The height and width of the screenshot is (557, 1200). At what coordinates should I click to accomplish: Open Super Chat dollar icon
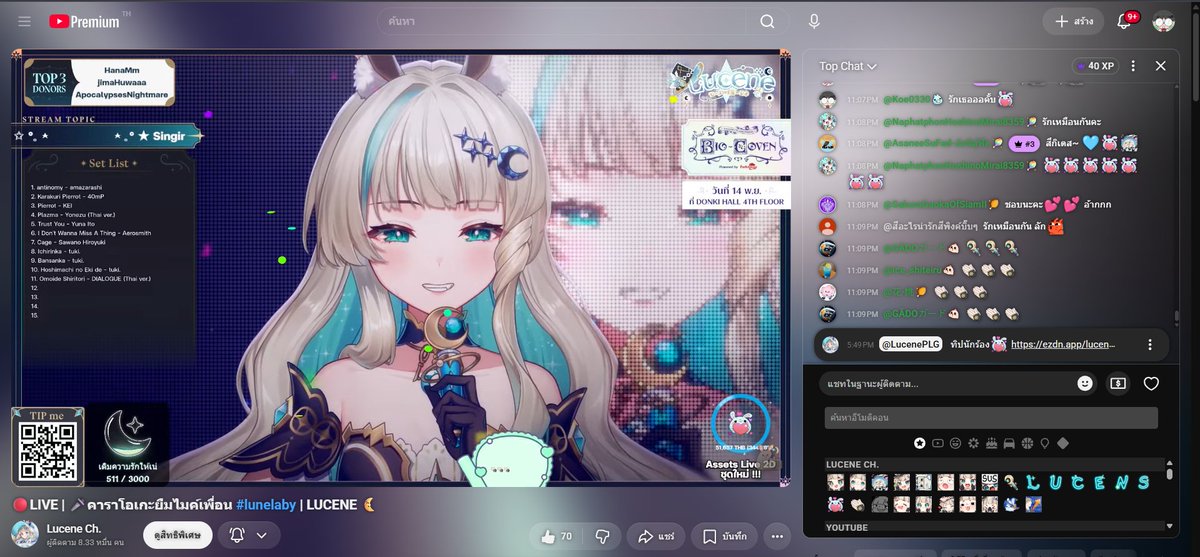pyautogui.click(x=1118, y=383)
